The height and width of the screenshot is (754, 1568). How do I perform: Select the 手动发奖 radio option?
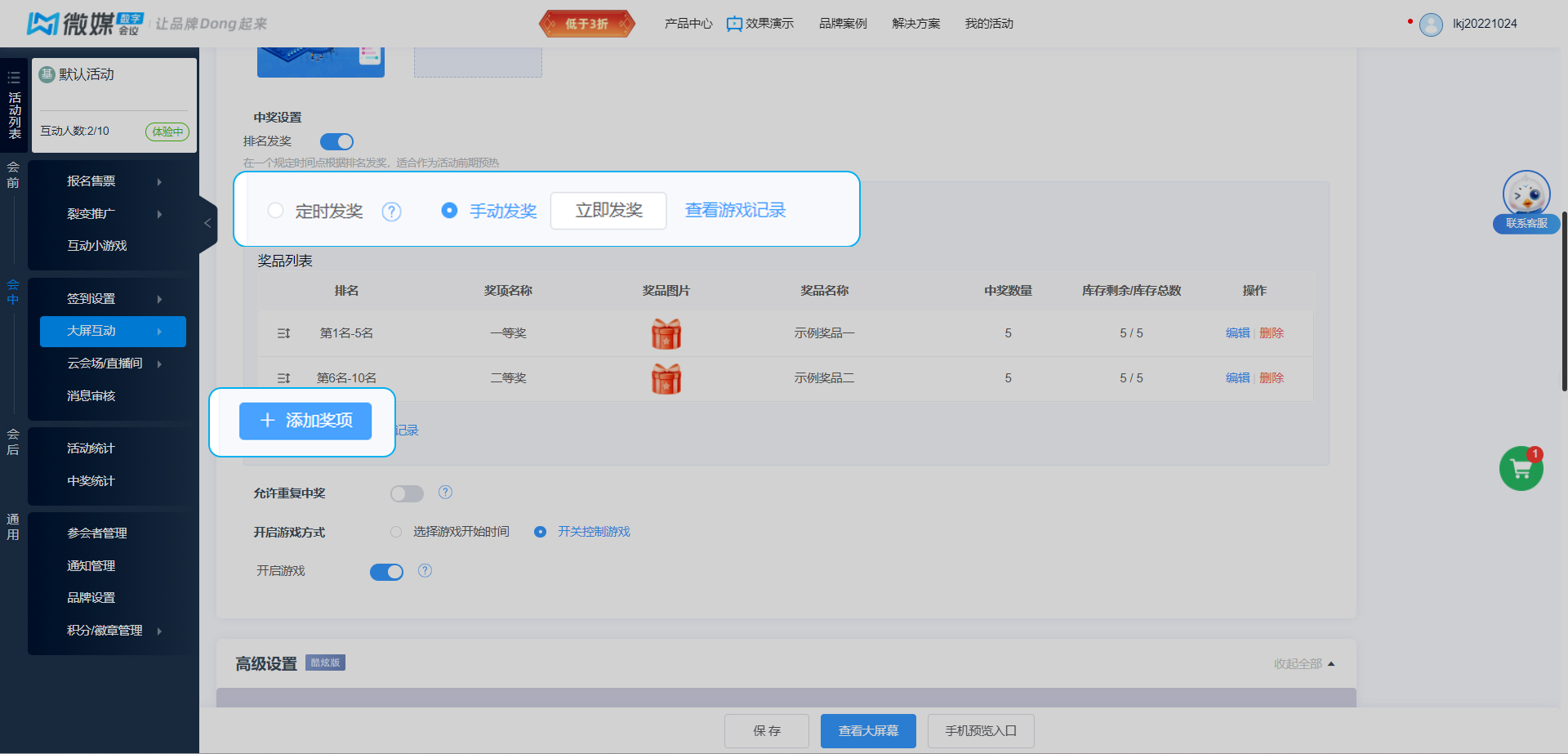pos(449,211)
